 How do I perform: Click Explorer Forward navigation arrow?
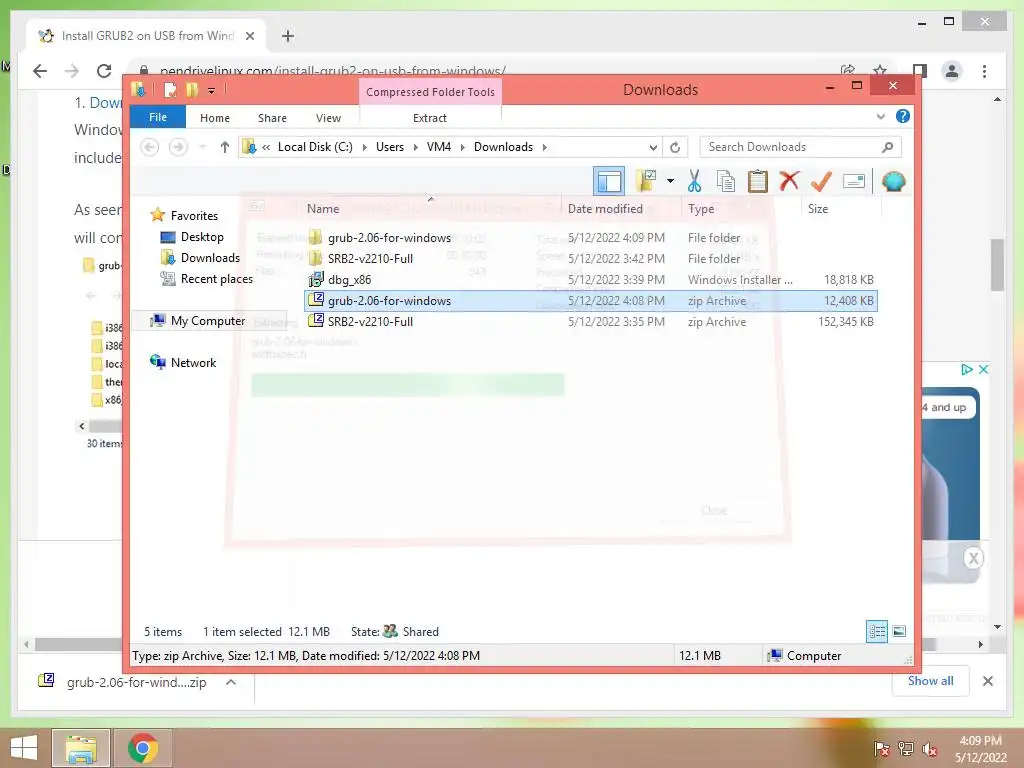click(178, 147)
